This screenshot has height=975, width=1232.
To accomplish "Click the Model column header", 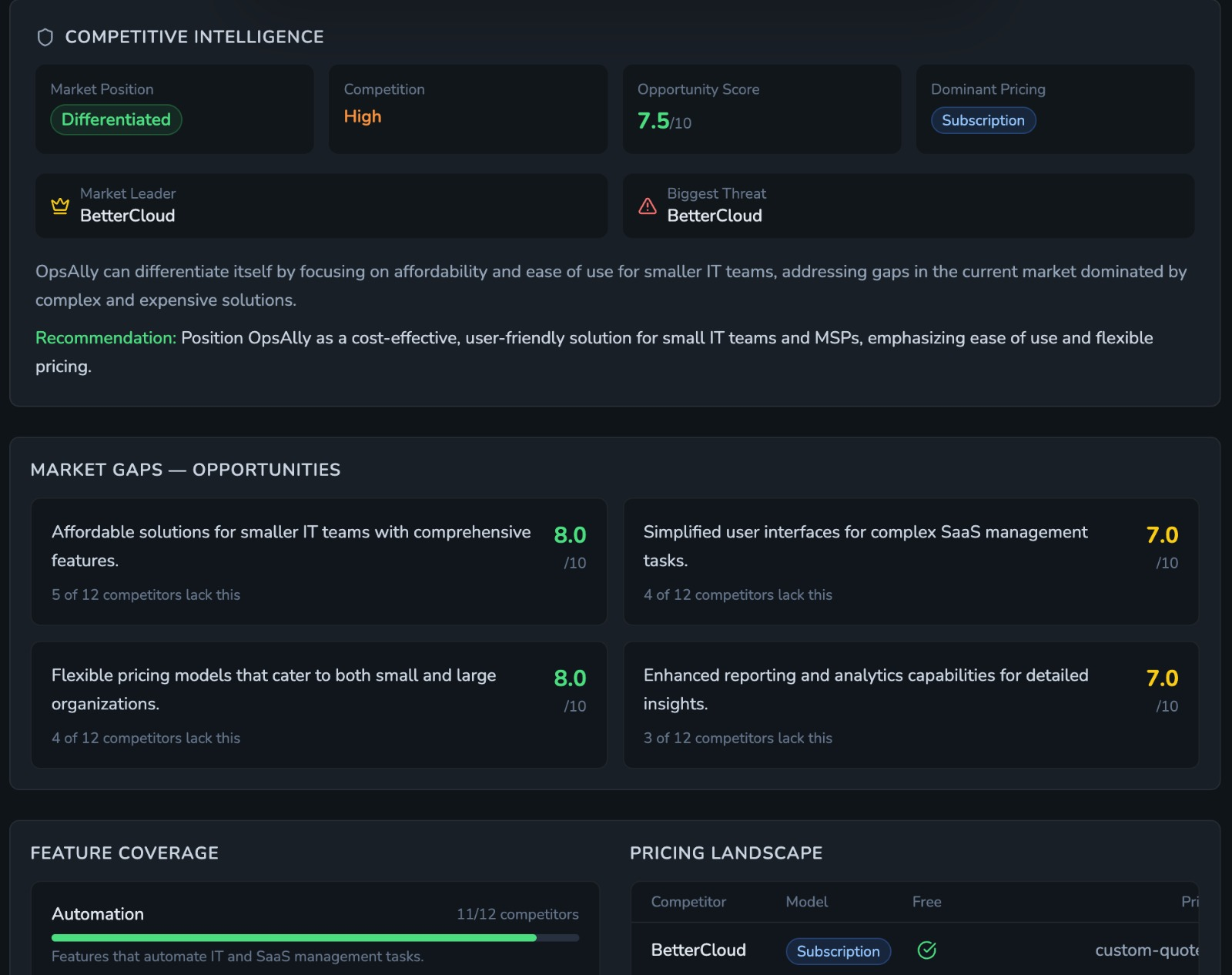I will (x=806, y=902).
